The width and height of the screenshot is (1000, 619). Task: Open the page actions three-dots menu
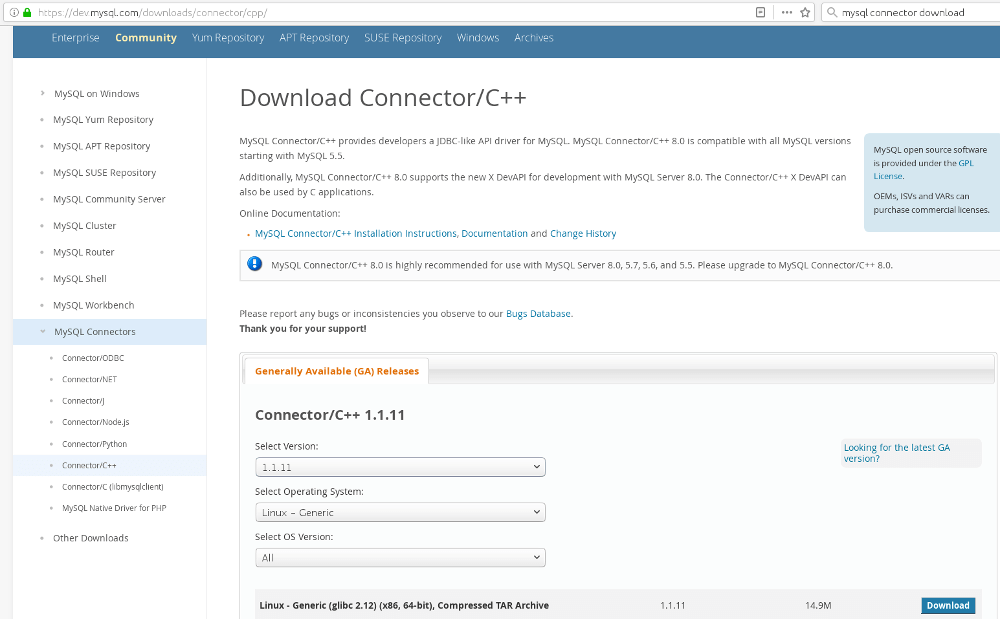786,13
